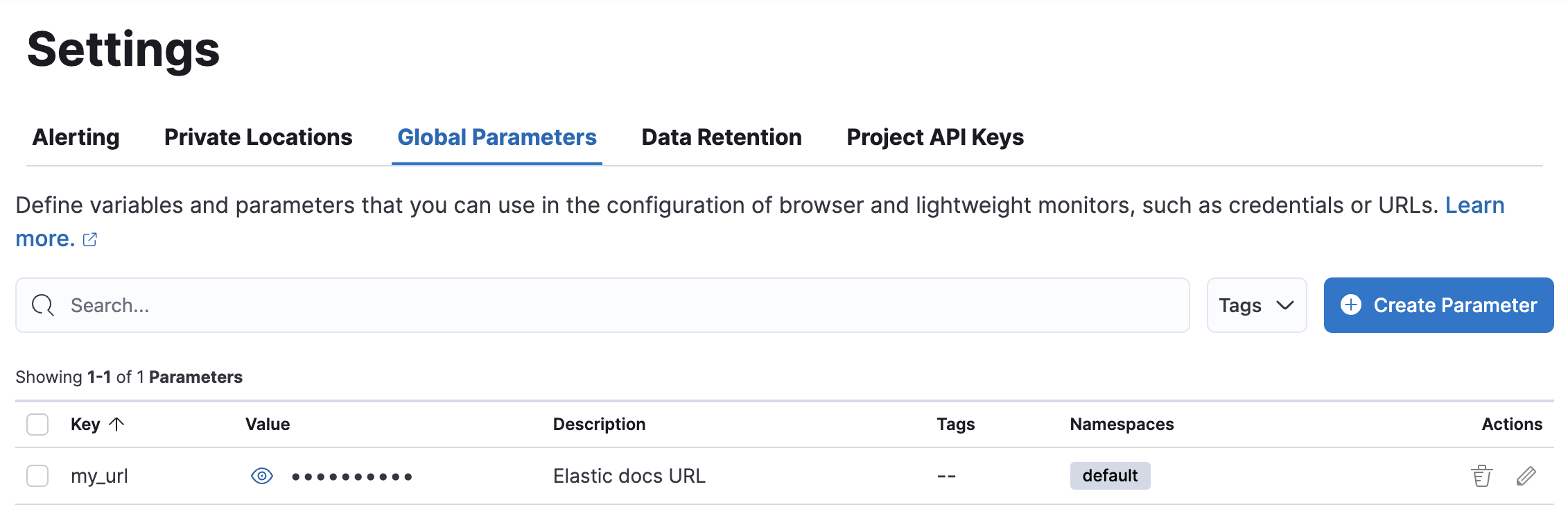Viewport: 1568px width, 523px height.
Task: Switch to the Data Retention tab
Action: point(722,137)
